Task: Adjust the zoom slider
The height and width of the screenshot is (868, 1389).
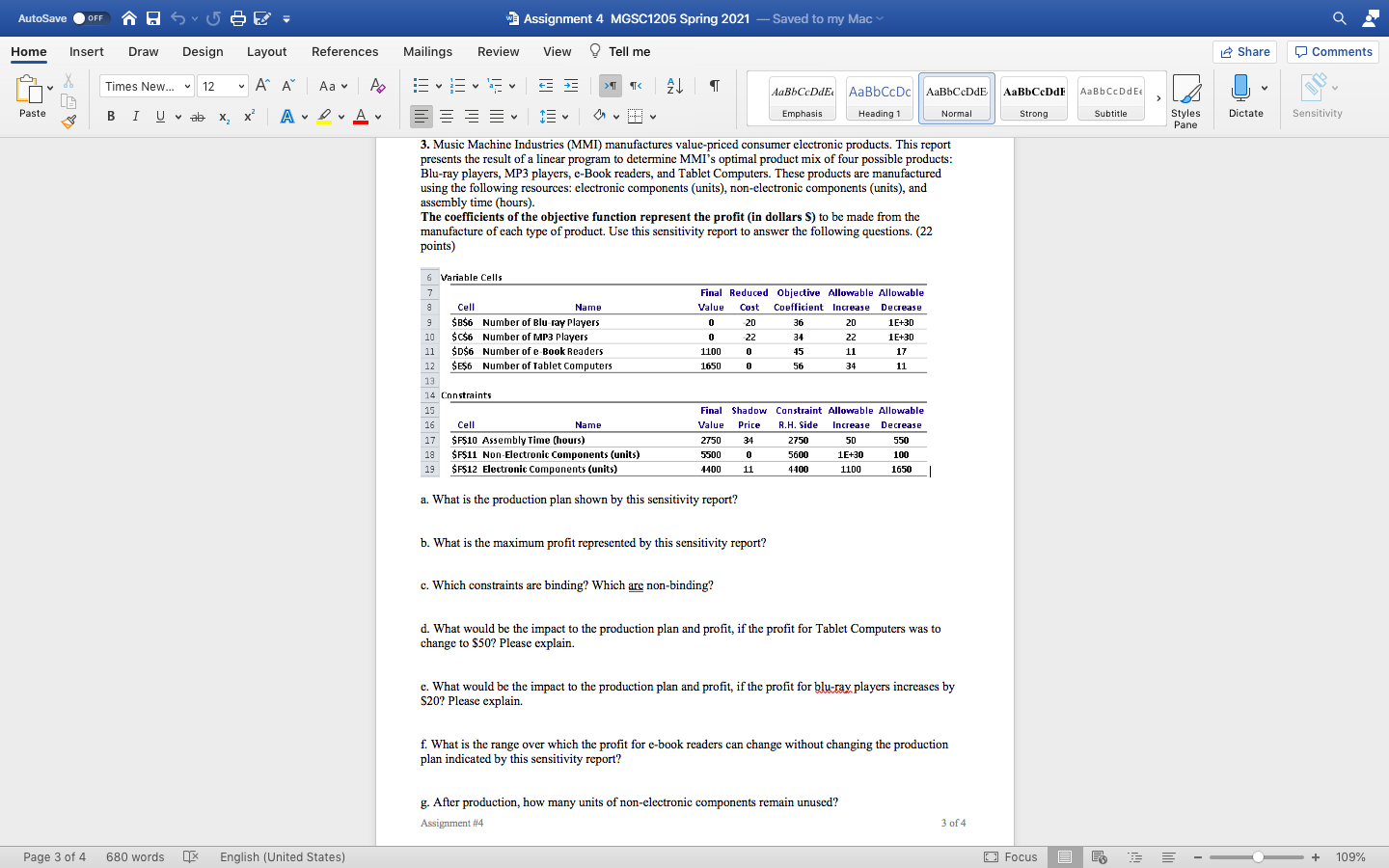Action: pyautogui.click(x=1256, y=856)
